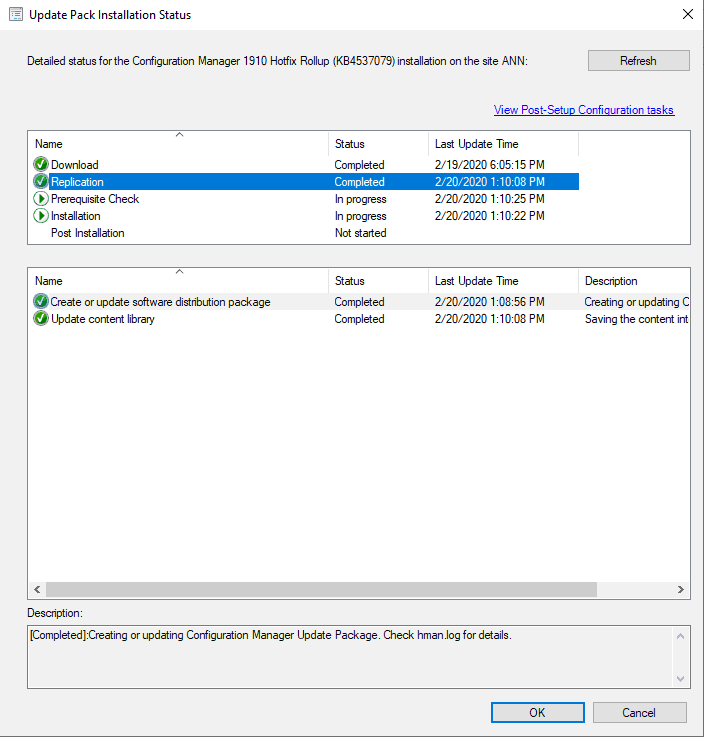The width and height of the screenshot is (704, 737).
Task: Select the Update content library row
Action: point(360,319)
